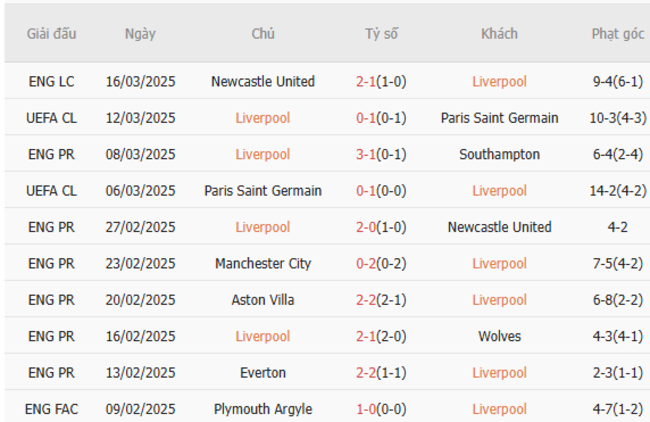Click the Everton team name
This screenshot has height=422, width=650.
point(263,373)
